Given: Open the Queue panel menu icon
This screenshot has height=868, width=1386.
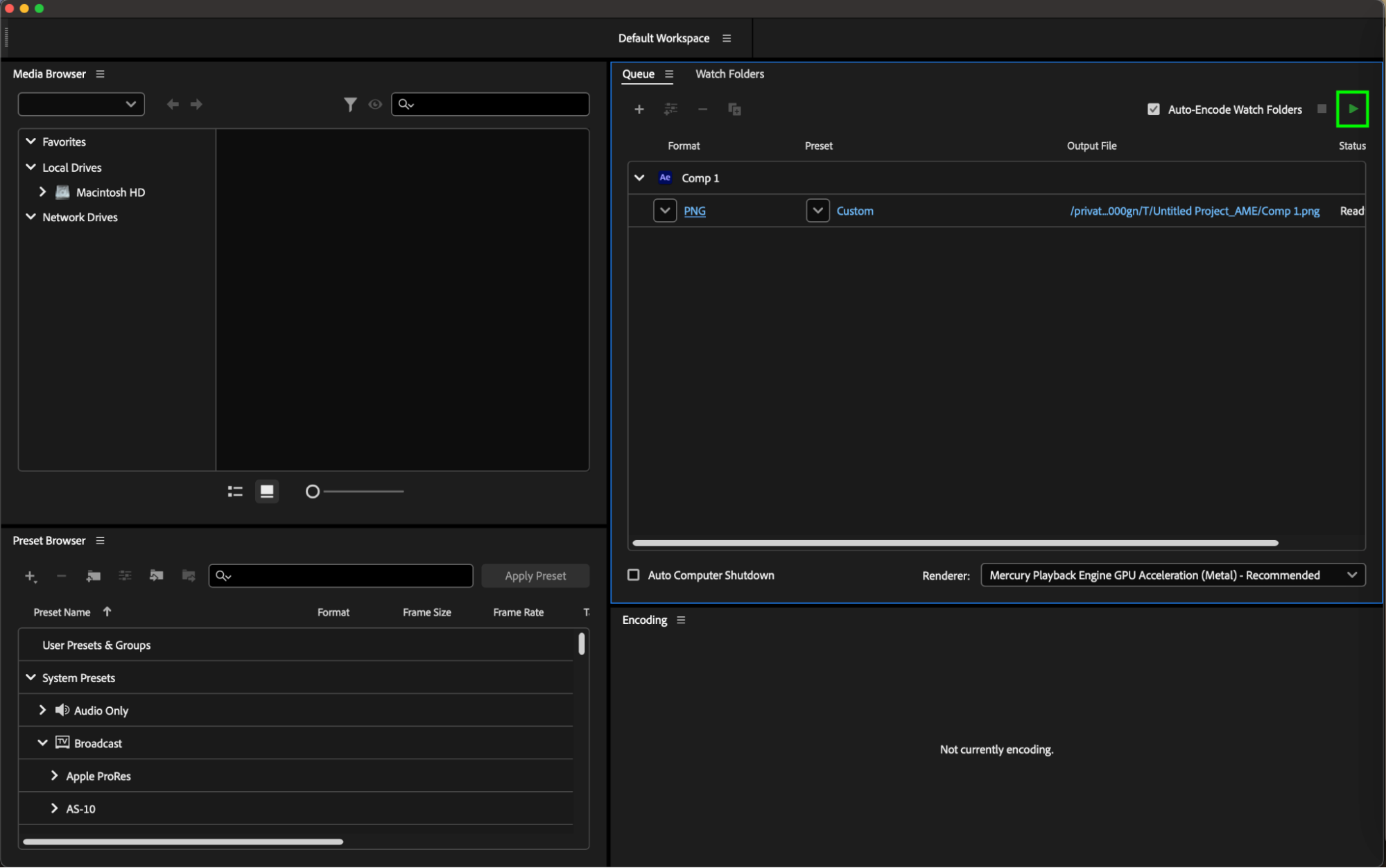Looking at the screenshot, I should (x=669, y=73).
